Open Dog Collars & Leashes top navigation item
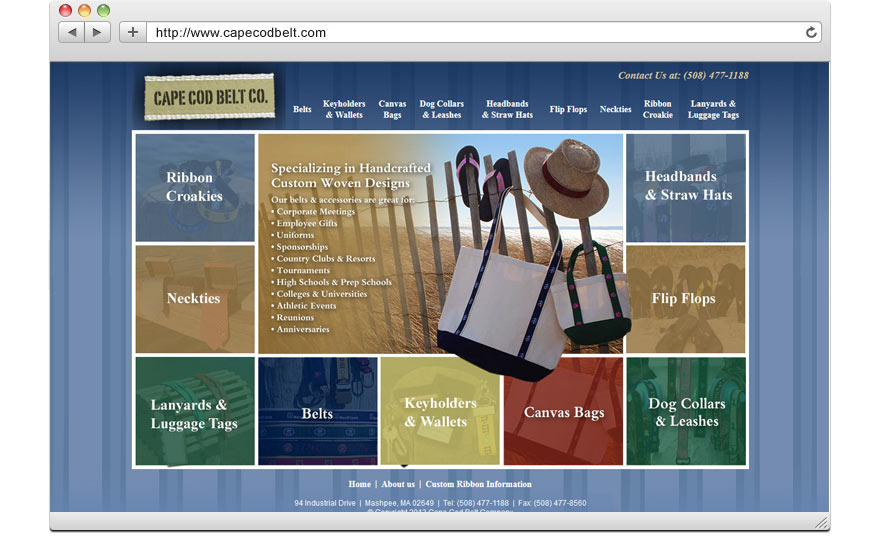 coord(442,109)
